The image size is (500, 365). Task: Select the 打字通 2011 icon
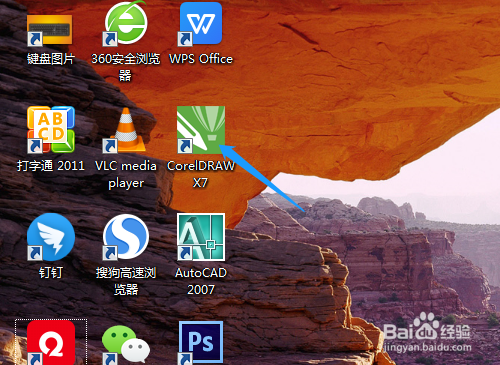[x=51, y=130]
